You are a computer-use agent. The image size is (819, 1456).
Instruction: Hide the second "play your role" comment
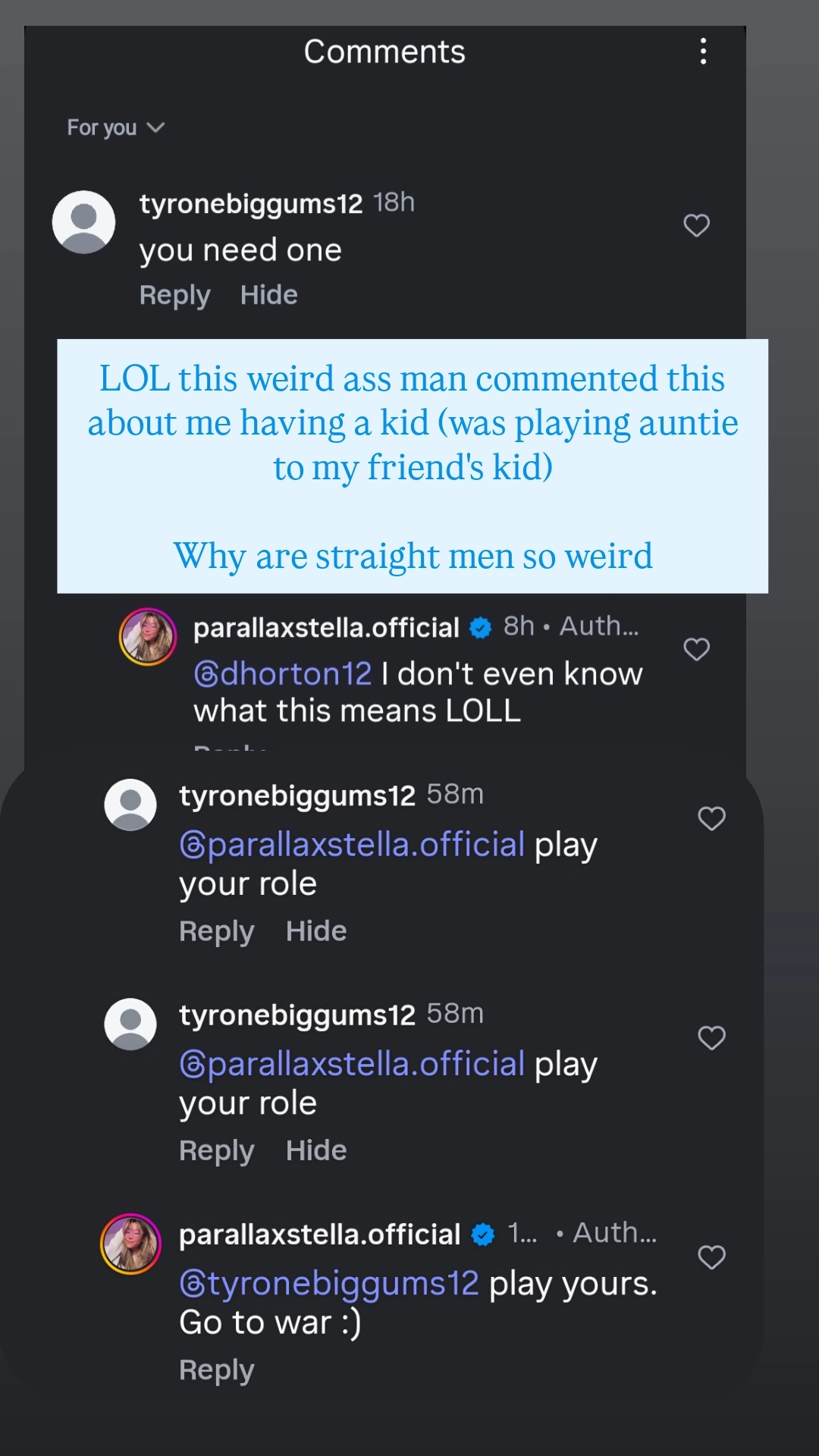[316, 1150]
